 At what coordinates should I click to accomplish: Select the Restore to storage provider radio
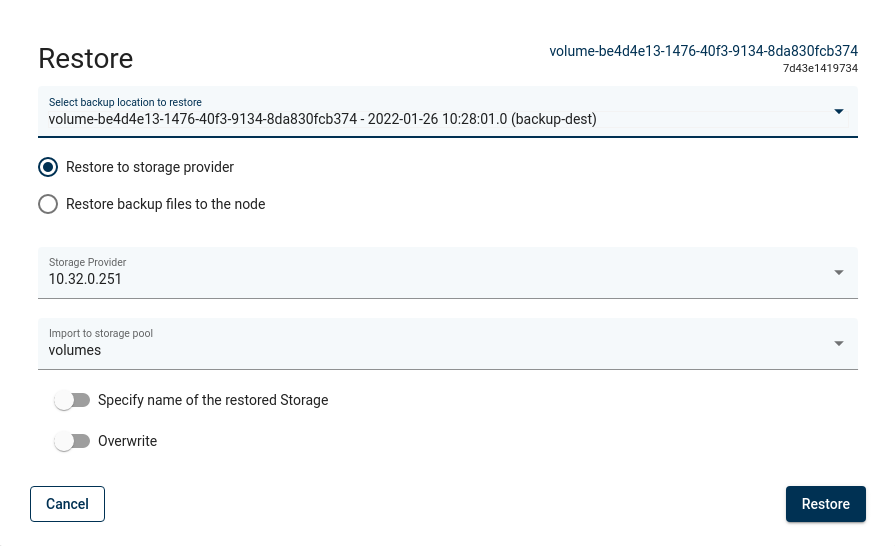[x=48, y=167]
